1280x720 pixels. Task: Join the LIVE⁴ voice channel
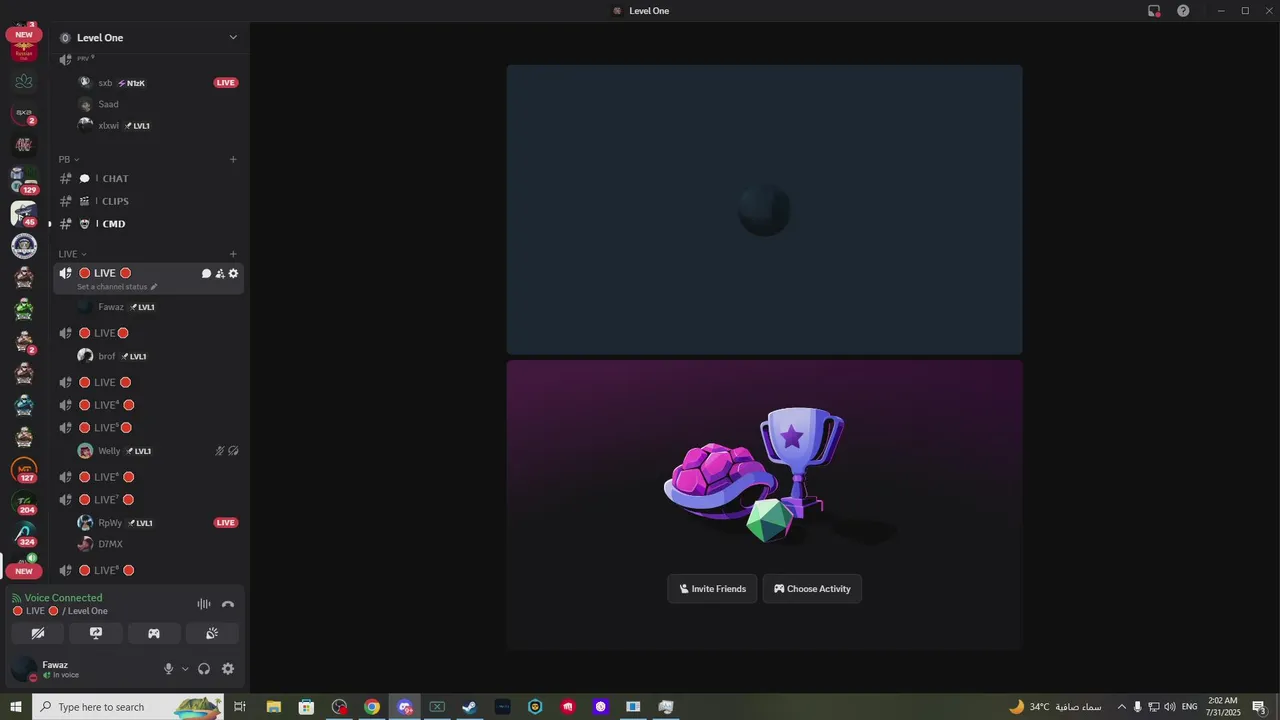click(x=148, y=405)
